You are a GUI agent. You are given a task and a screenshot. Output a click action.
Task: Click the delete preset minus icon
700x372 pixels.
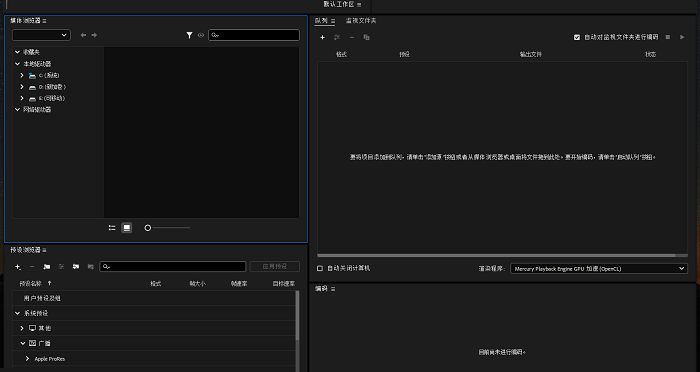tap(32, 267)
